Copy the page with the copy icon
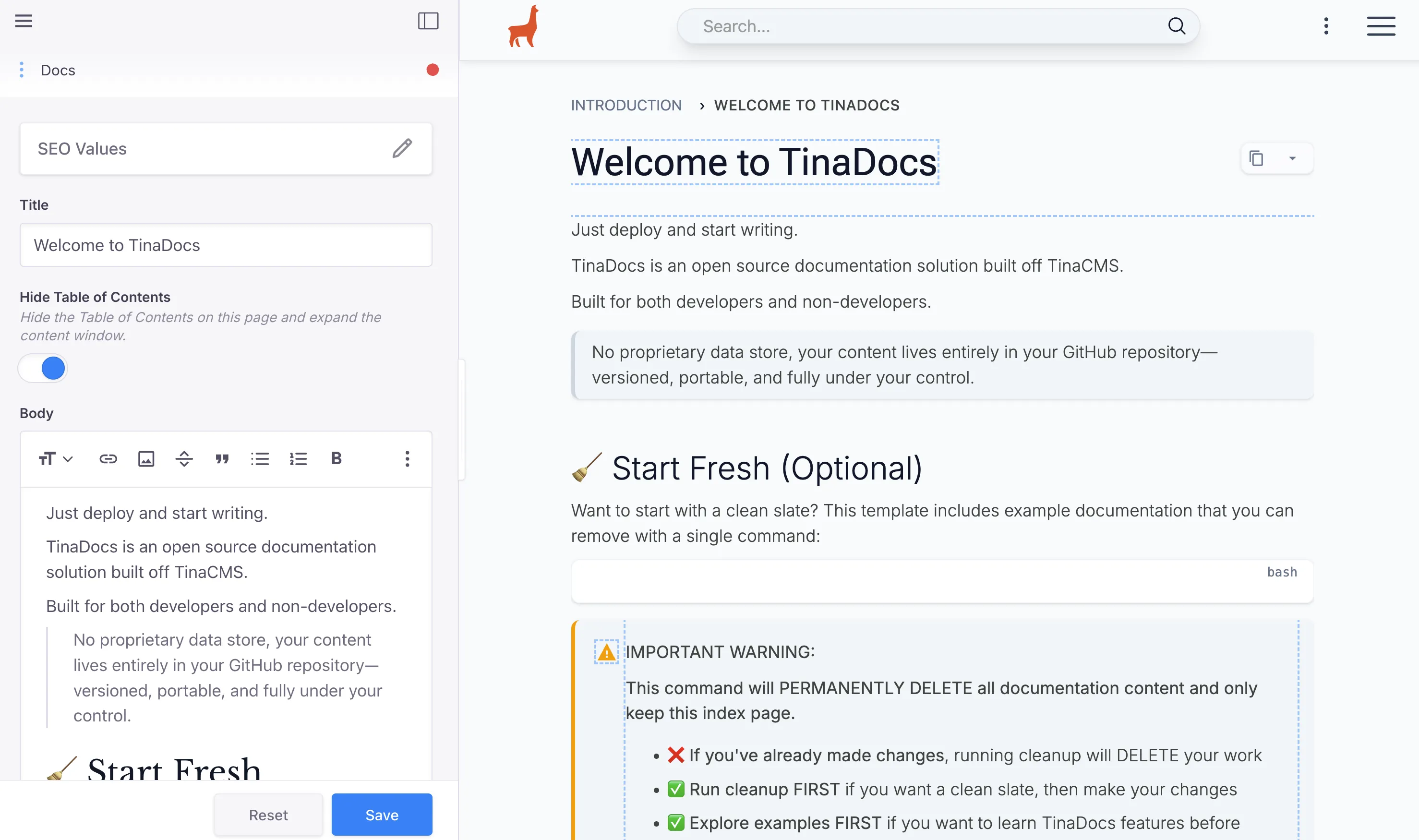The height and width of the screenshot is (840, 1419). click(x=1256, y=158)
